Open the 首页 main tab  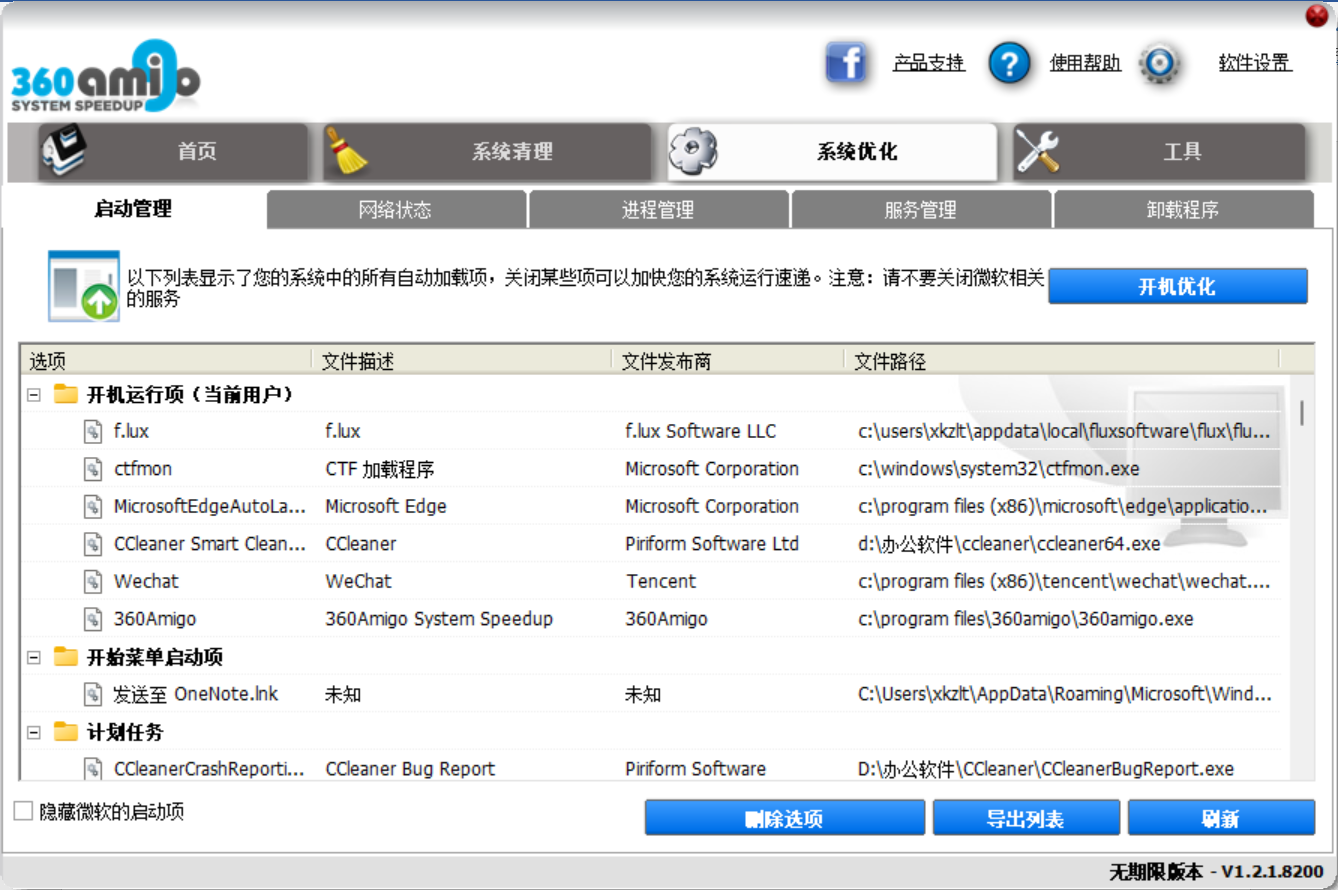(x=172, y=152)
